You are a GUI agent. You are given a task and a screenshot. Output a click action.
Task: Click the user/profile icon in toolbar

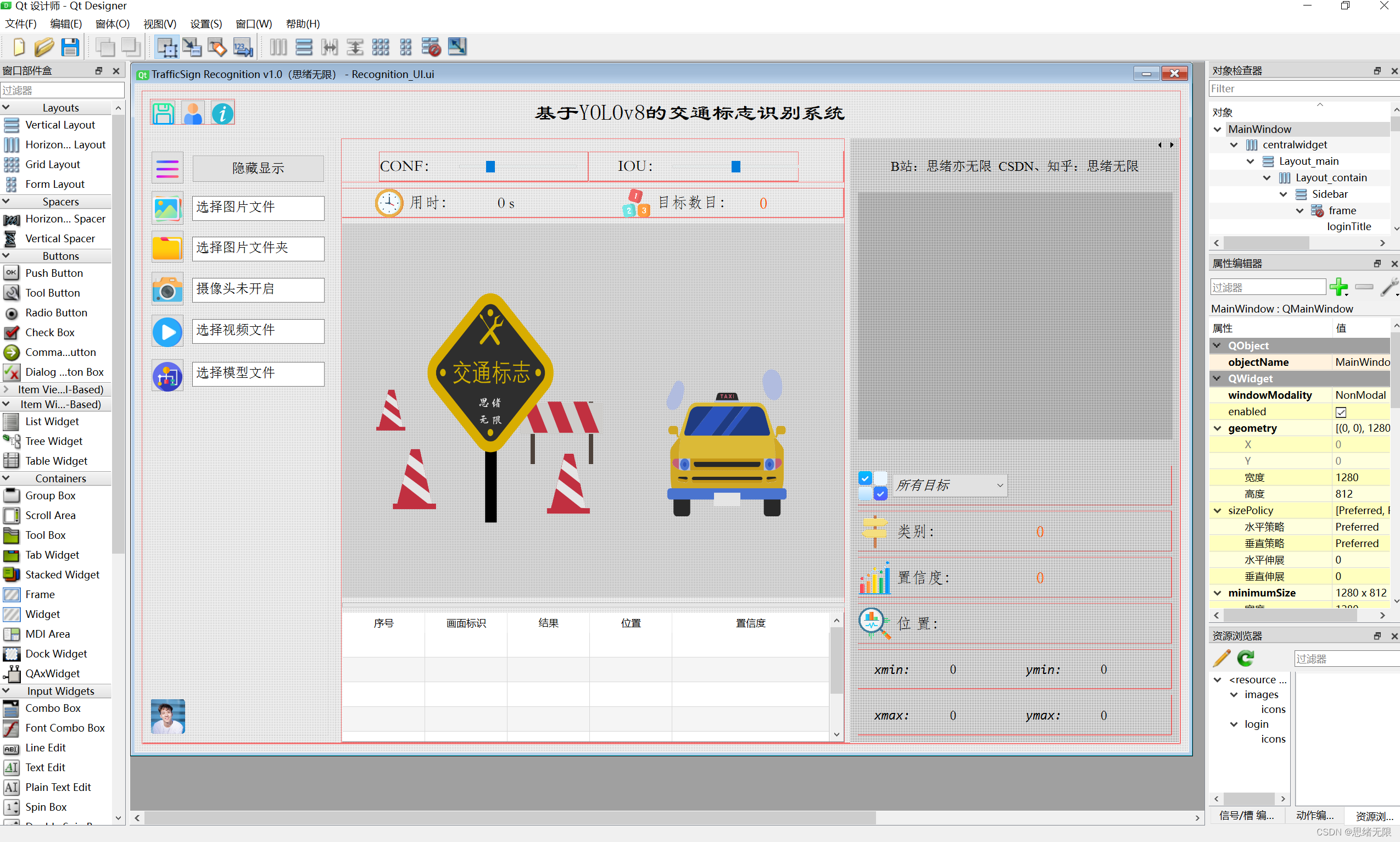click(192, 112)
